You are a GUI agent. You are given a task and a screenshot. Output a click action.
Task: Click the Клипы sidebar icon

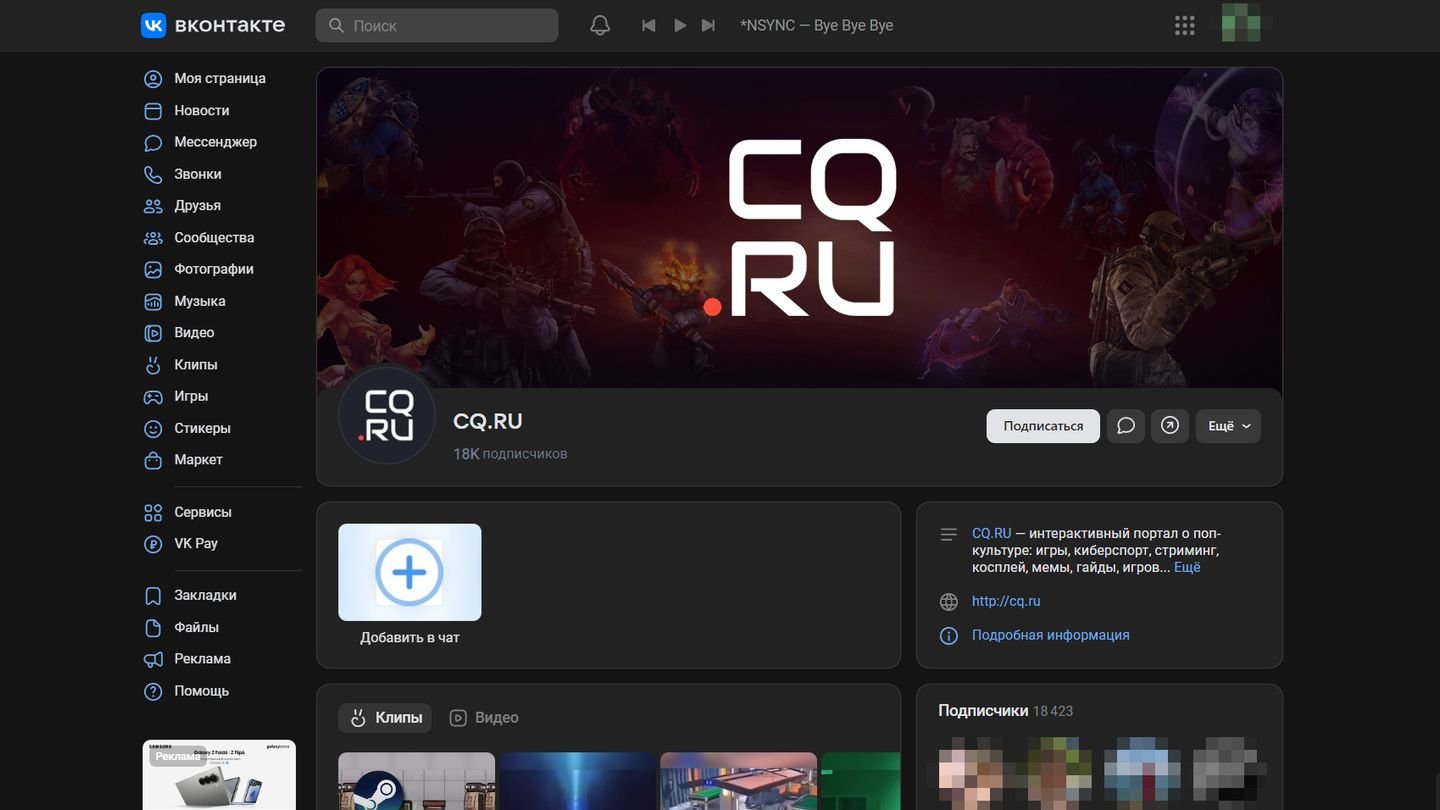click(153, 365)
